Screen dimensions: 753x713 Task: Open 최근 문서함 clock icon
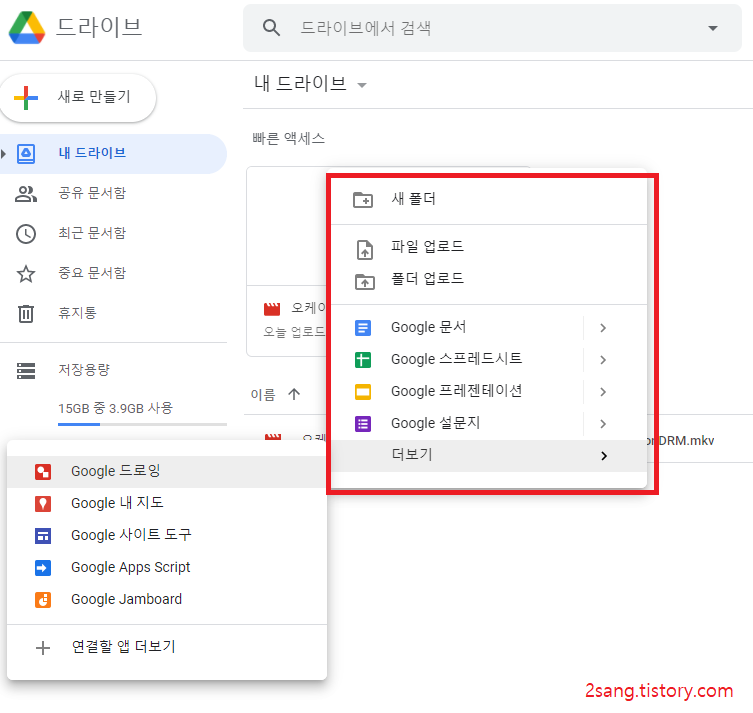(26, 234)
